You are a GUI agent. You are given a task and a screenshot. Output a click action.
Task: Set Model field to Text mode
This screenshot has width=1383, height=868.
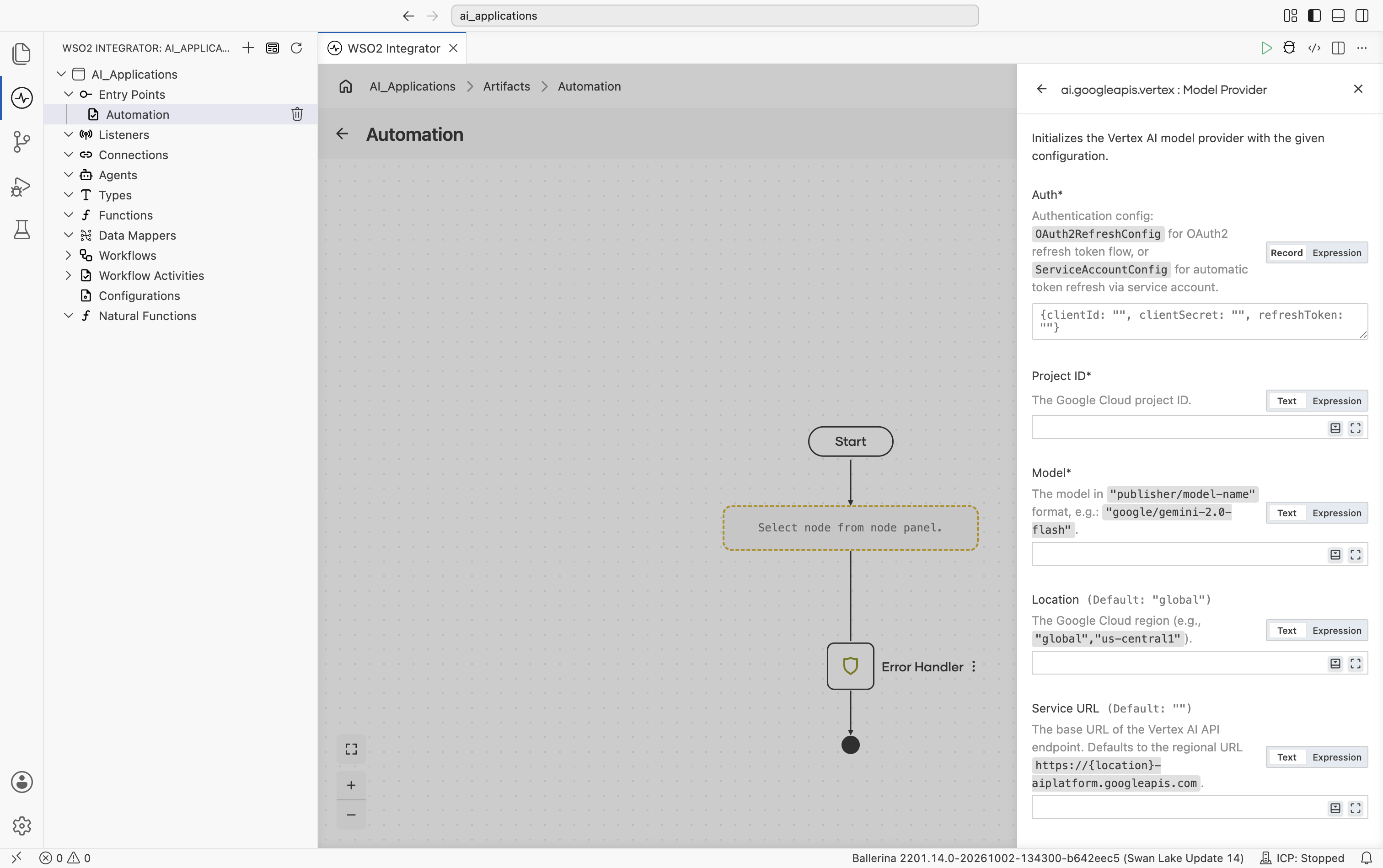(1286, 513)
